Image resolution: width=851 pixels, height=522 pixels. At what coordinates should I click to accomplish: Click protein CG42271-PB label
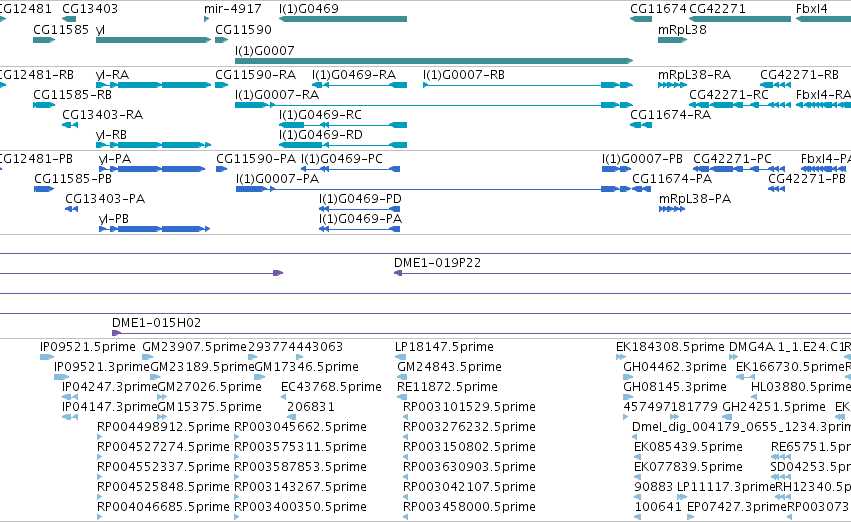click(806, 179)
